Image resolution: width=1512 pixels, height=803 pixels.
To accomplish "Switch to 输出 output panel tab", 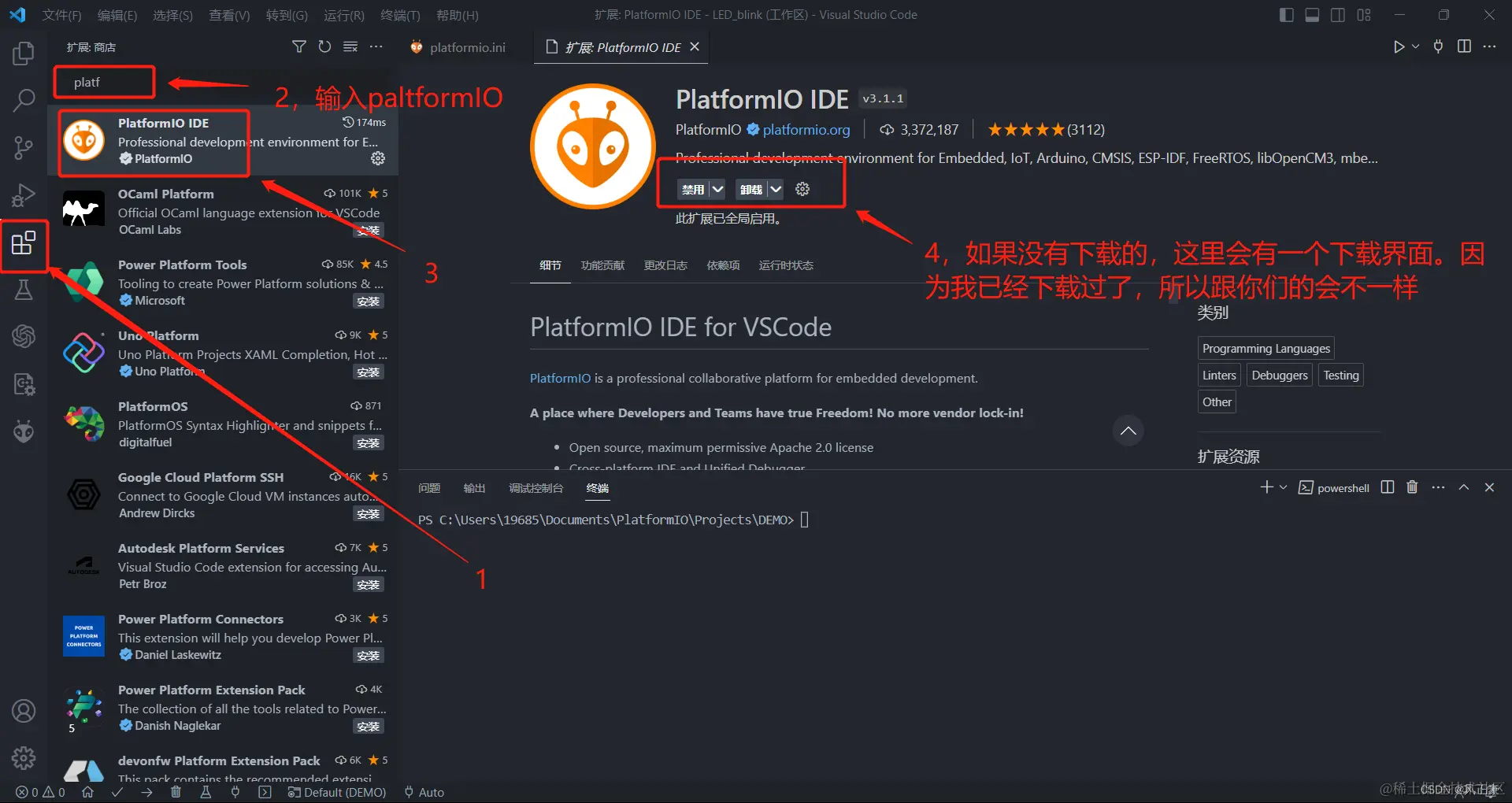I will point(474,488).
